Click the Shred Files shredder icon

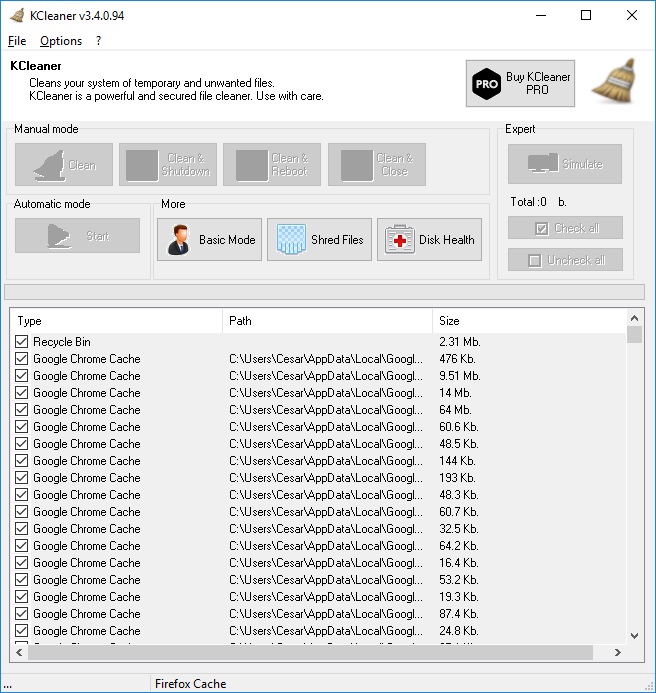(291, 239)
